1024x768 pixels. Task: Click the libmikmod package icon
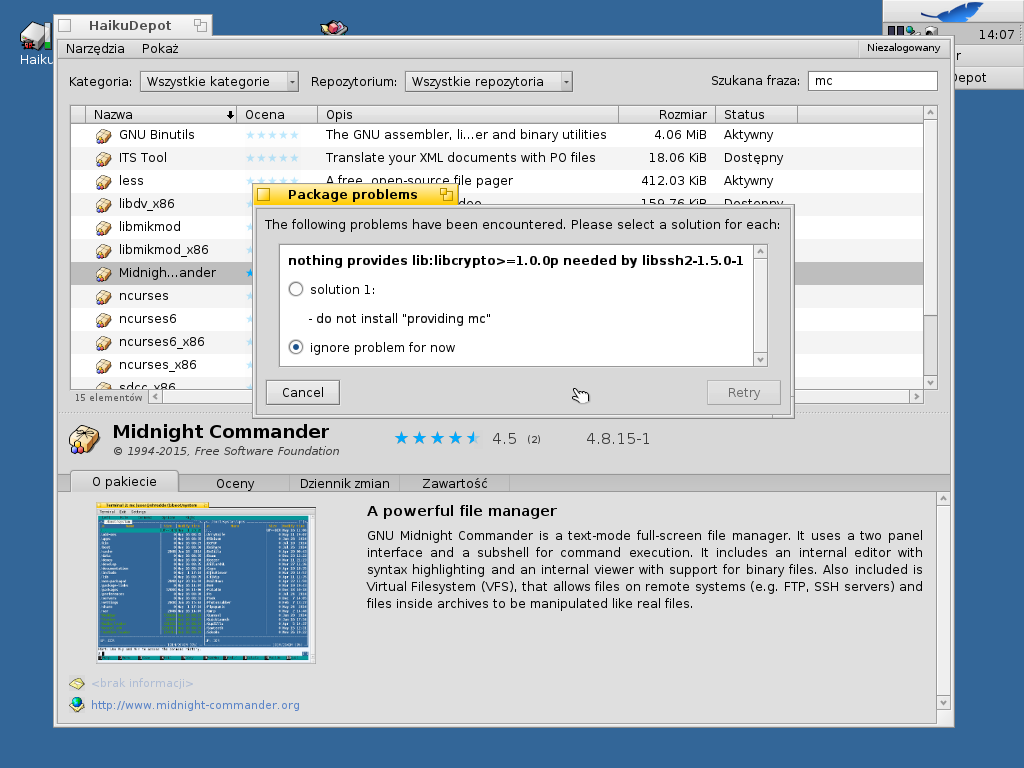click(x=103, y=228)
